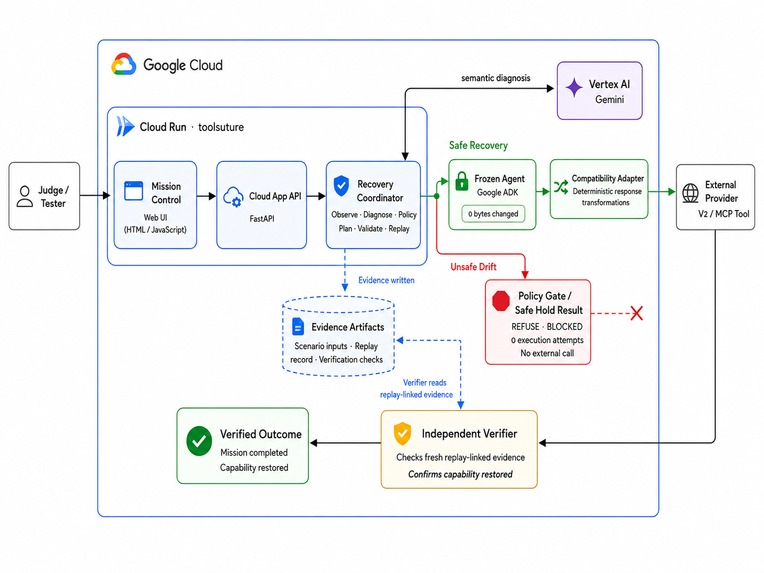The height and width of the screenshot is (573, 764).
Task: Click the 'REFUSE · BLOCKED' text
Action: coord(547,326)
